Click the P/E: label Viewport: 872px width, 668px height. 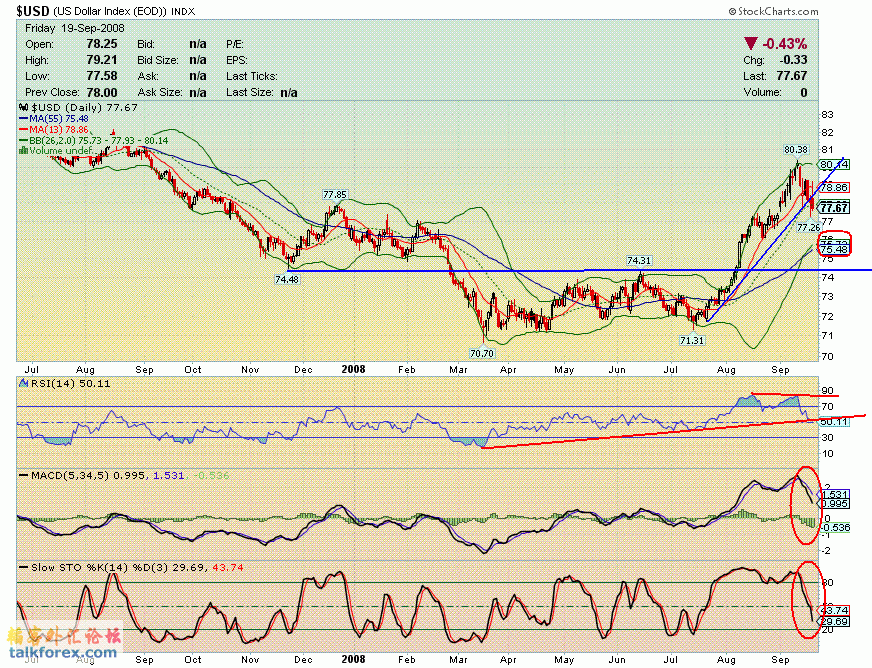[x=235, y=44]
